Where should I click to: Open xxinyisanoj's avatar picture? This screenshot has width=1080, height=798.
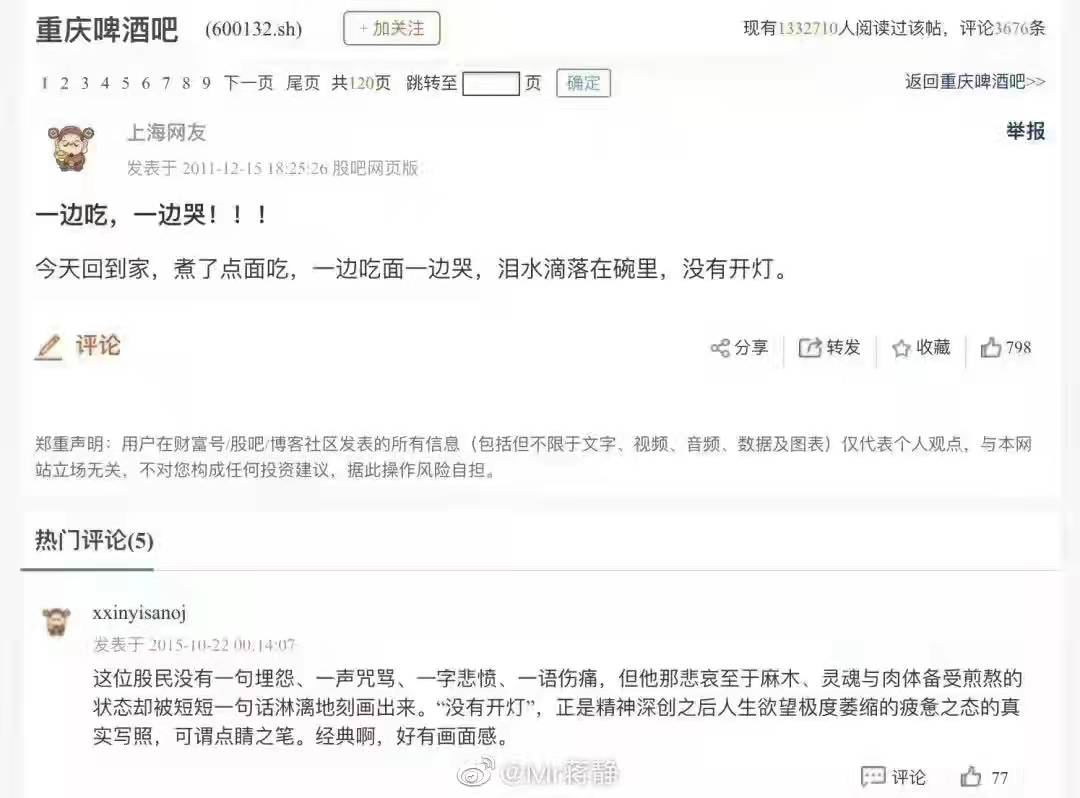click(56, 622)
